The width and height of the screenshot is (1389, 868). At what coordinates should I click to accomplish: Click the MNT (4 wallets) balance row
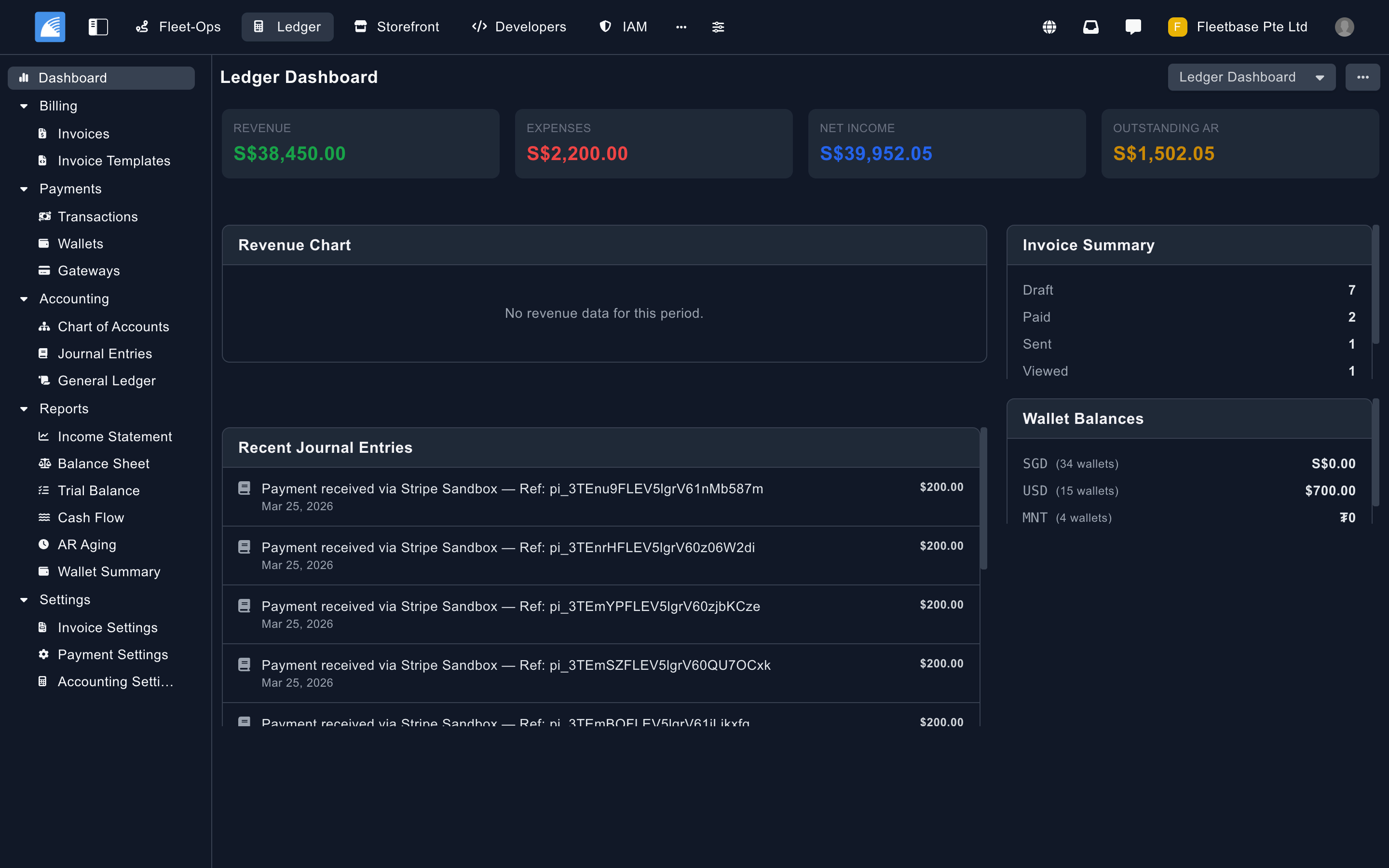pos(1189,517)
